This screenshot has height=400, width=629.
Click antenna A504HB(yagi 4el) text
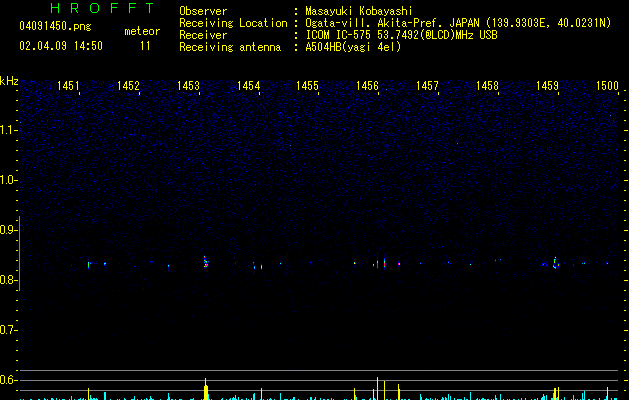pos(353,47)
